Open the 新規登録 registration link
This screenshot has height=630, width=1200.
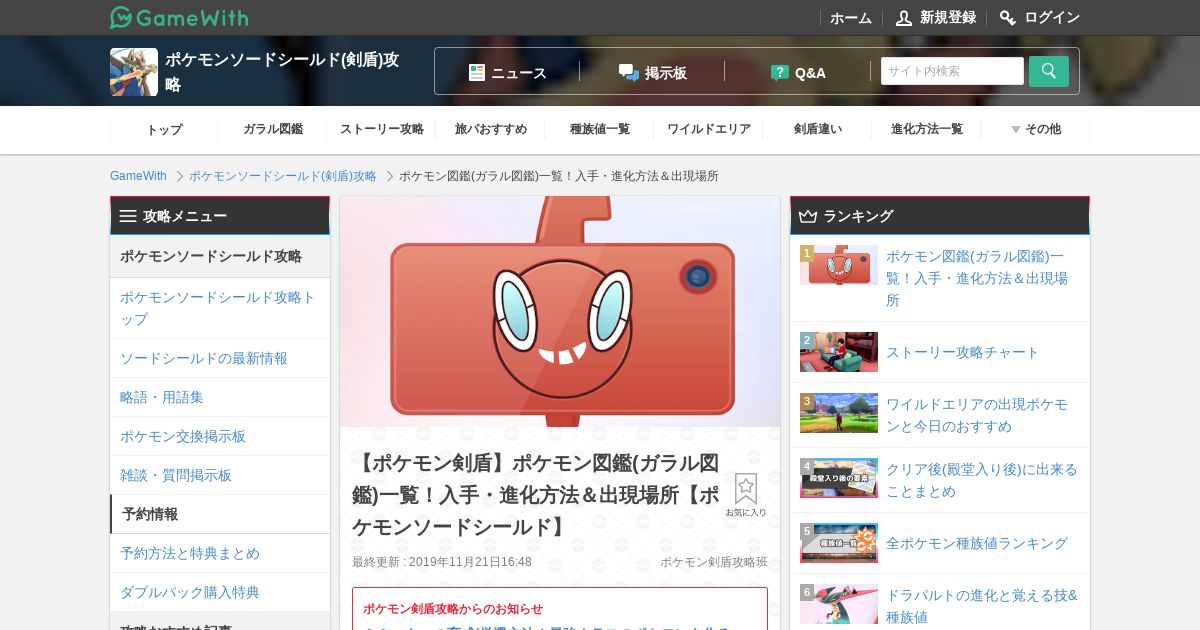click(948, 18)
